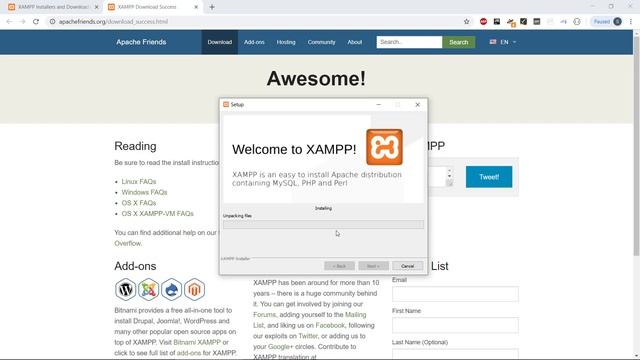Image resolution: width=640 pixels, height=360 pixels.
Task: Go back using the browser back arrow
Action: pyautogui.click(x=9, y=22)
